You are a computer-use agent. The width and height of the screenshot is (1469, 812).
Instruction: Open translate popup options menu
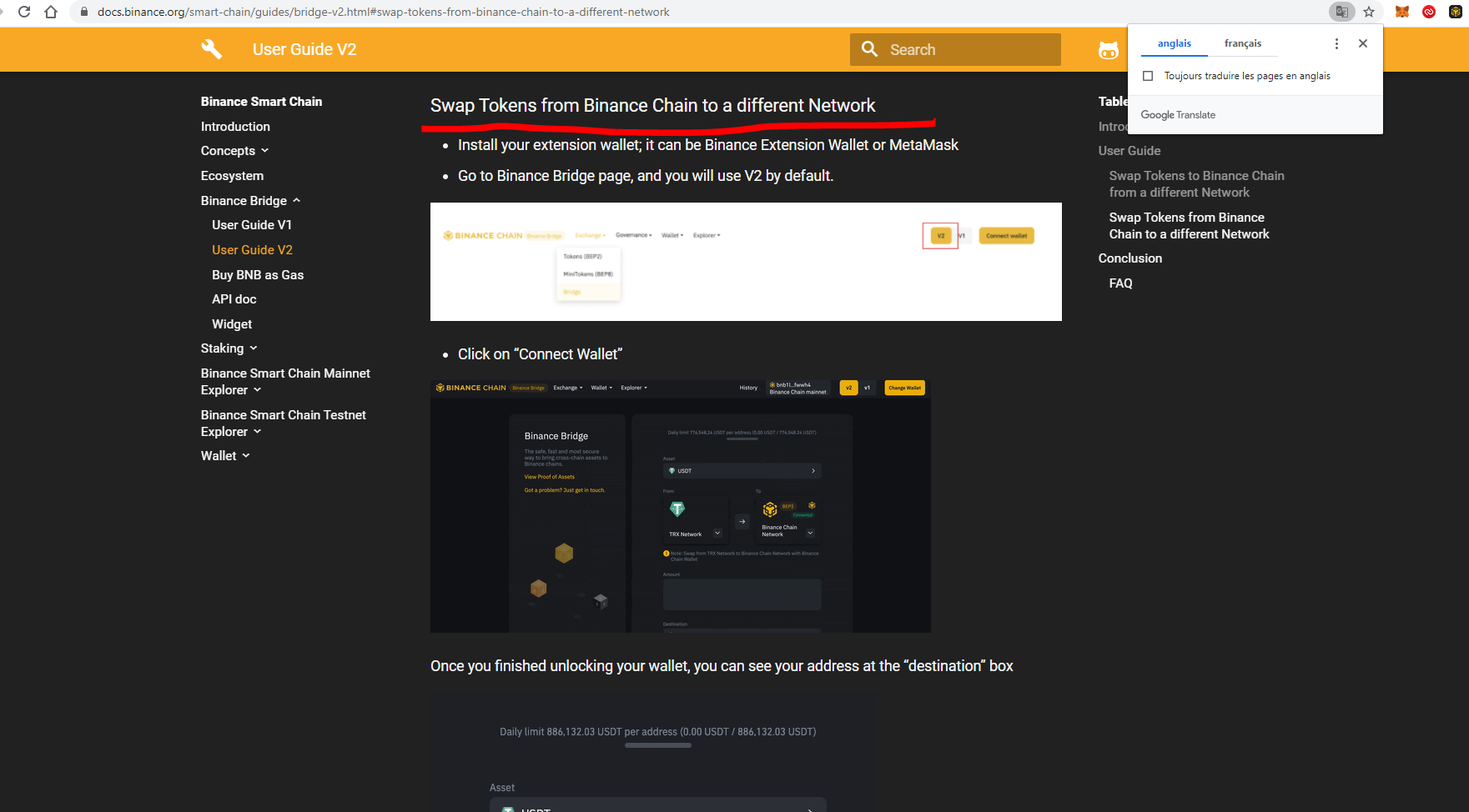pyautogui.click(x=1336, y=43)
